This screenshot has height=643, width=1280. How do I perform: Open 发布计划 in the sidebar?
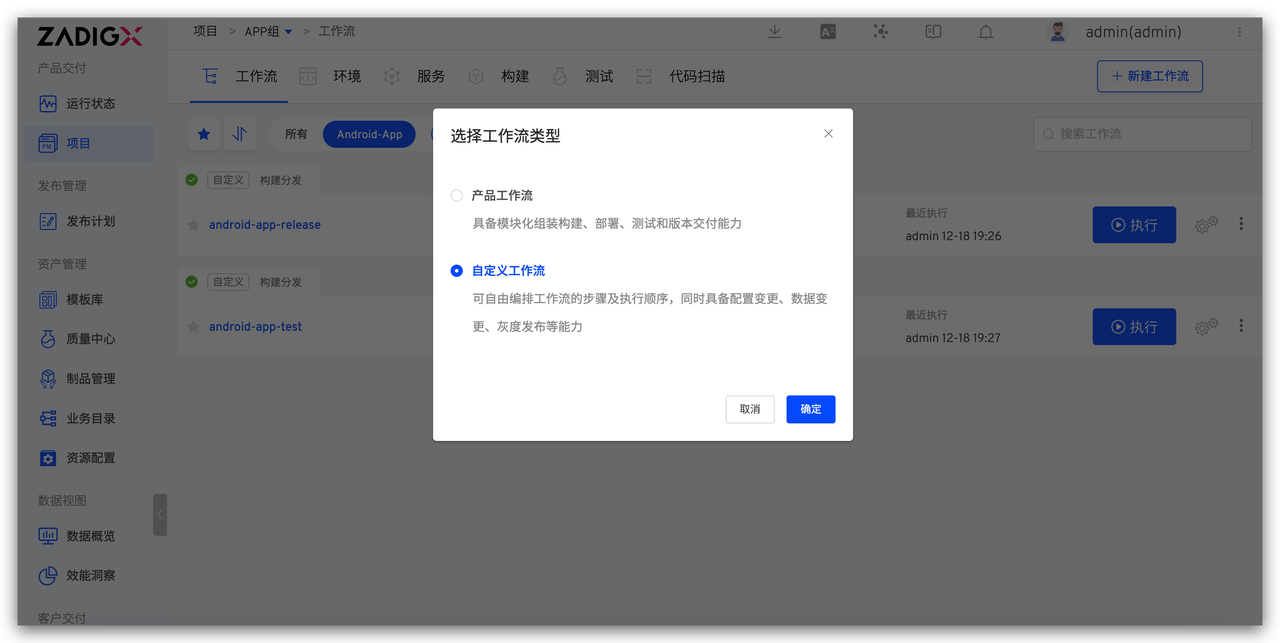click(x=90, y=221)
